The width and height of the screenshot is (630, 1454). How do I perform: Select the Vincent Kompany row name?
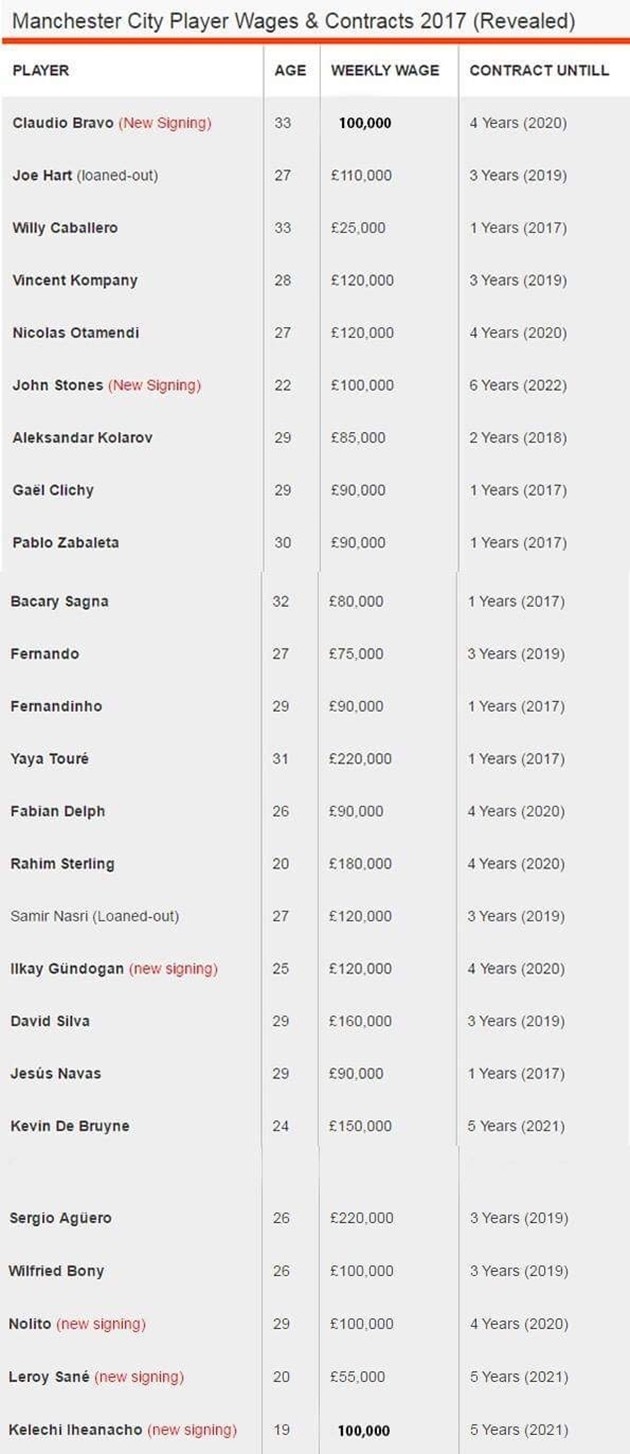pos(75,280)
